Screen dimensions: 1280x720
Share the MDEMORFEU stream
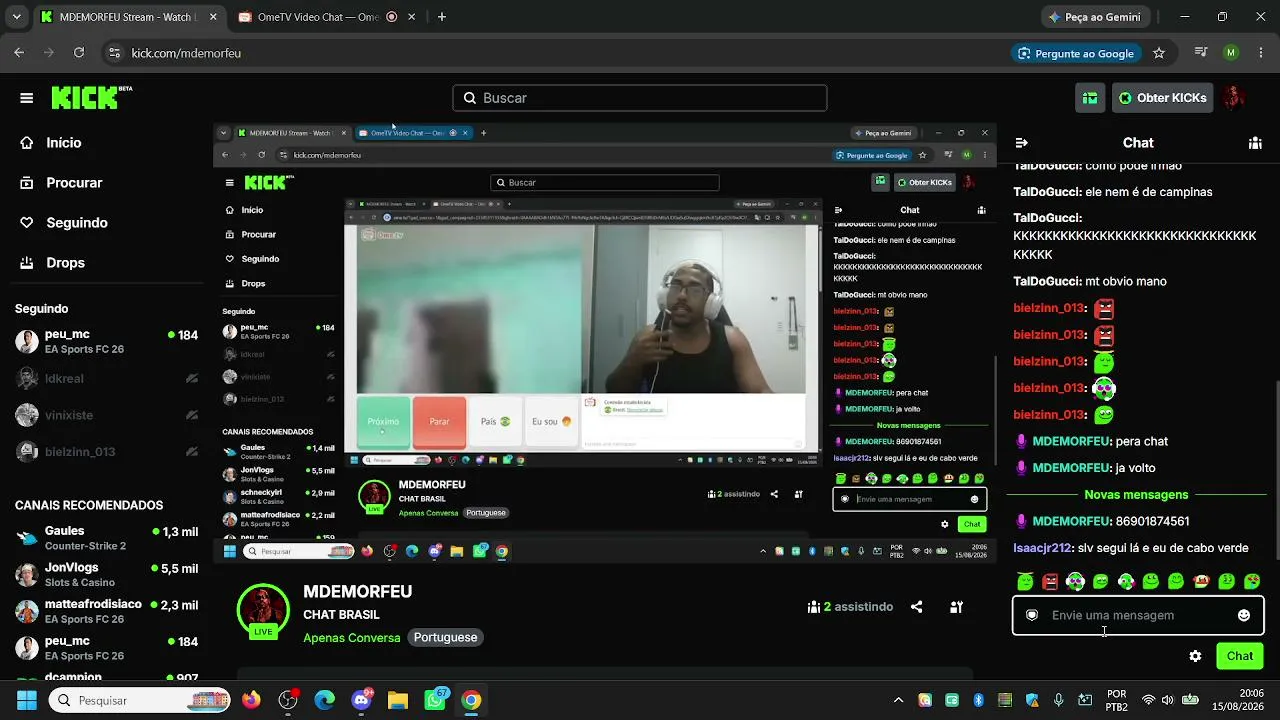point(916,607)
